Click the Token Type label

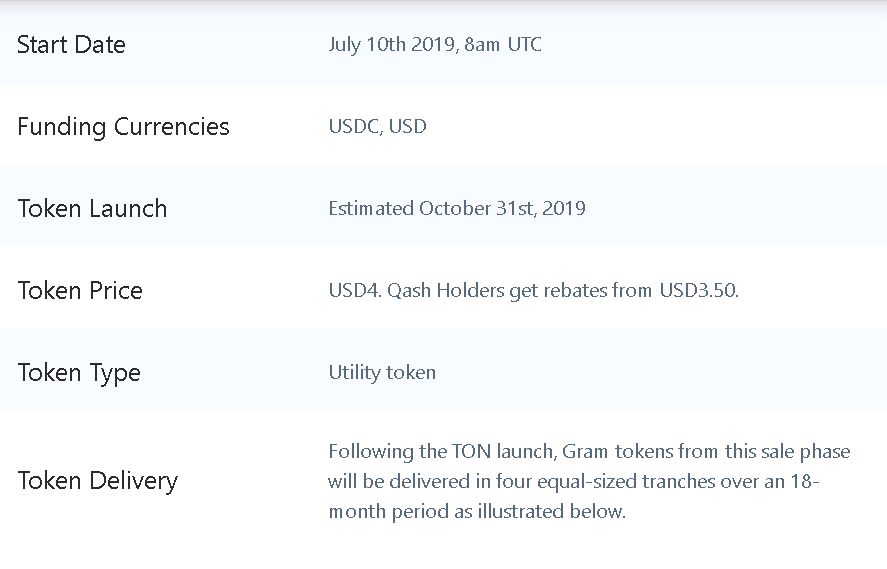tap(79, 373)
